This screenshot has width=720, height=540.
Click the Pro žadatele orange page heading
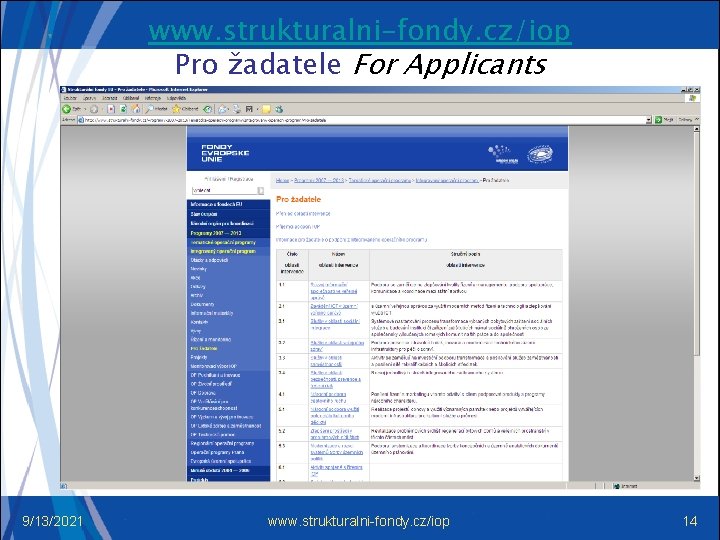tap(298, 199)
